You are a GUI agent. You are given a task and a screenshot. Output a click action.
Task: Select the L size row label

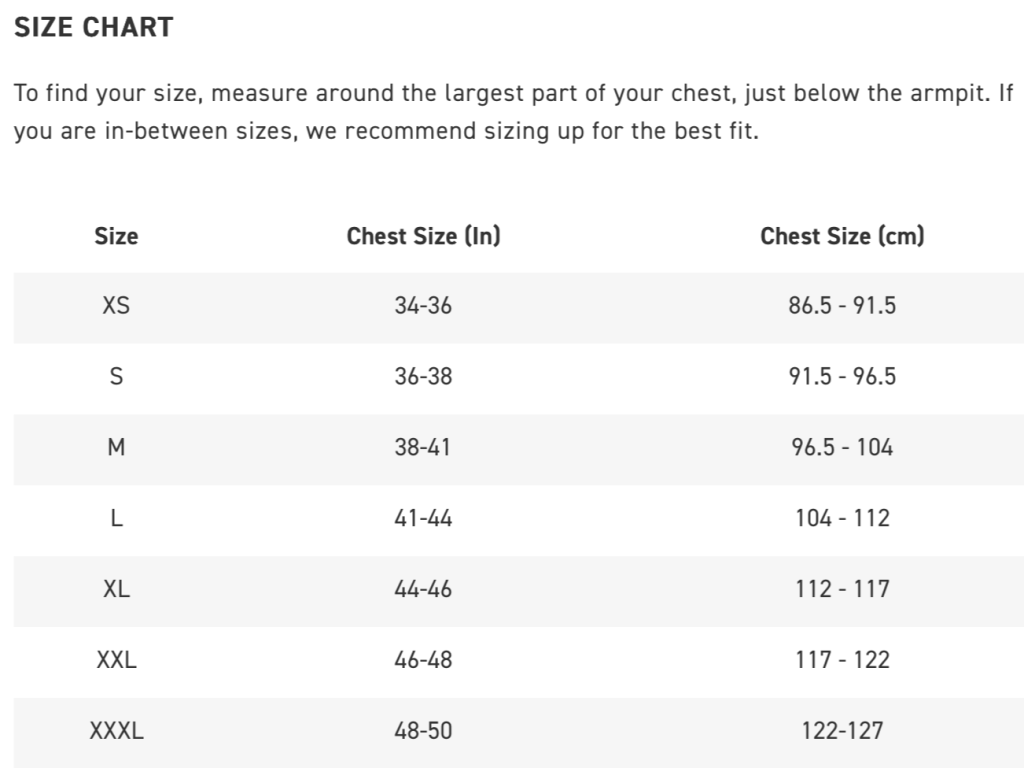pos(116,519)
